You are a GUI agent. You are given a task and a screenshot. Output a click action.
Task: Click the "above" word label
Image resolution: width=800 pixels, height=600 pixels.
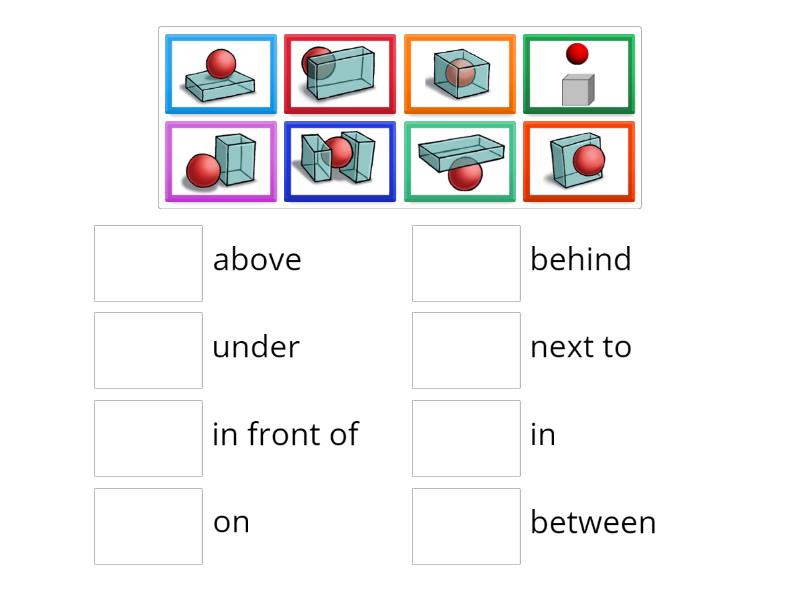257,260
